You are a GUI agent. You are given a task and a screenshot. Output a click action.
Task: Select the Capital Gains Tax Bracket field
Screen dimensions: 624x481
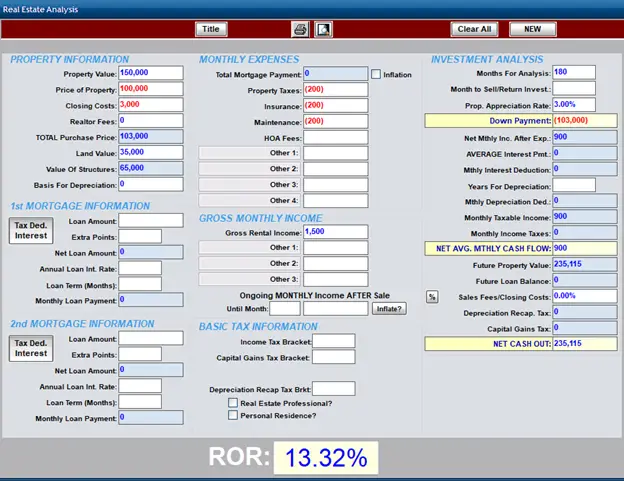[333, 357]
